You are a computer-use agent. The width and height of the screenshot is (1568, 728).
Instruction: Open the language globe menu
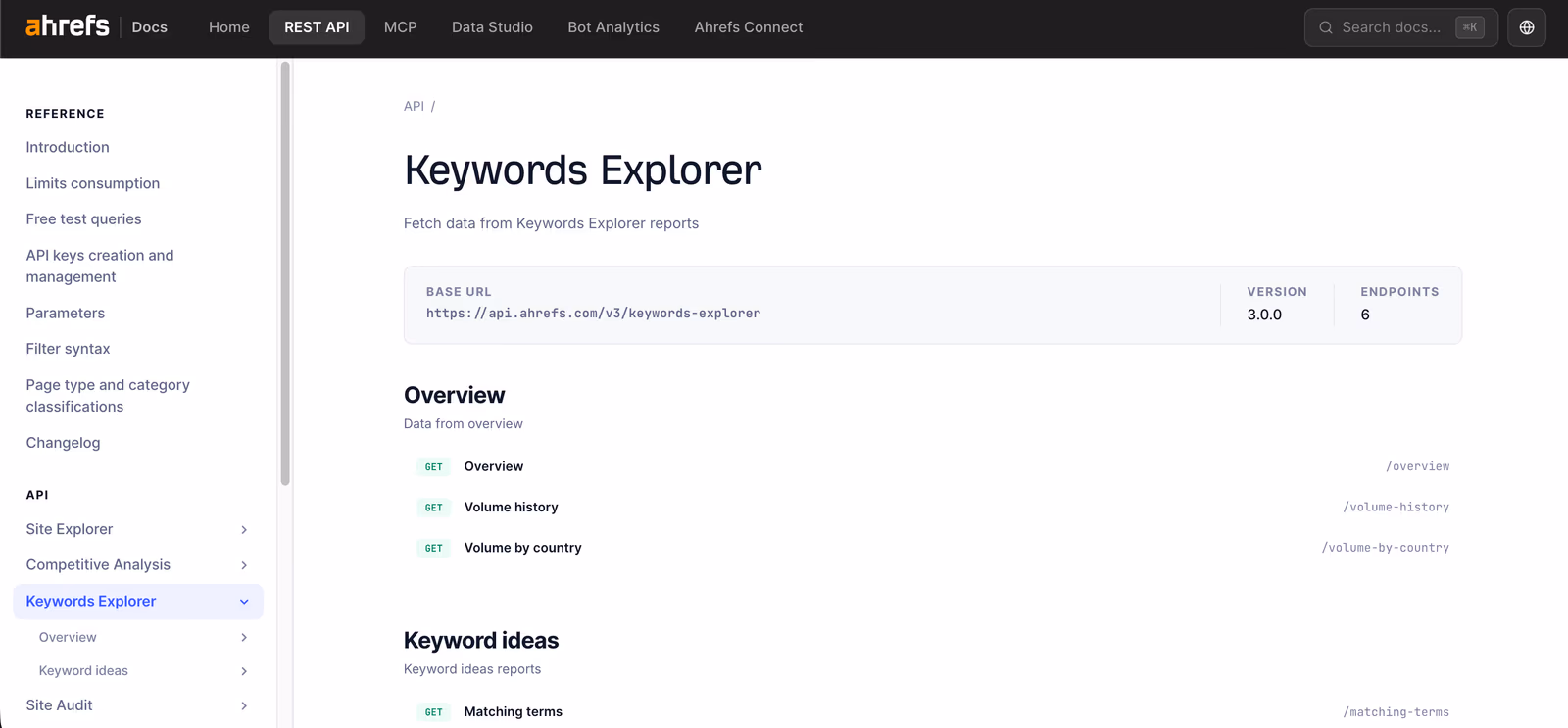pos(1527,27)
